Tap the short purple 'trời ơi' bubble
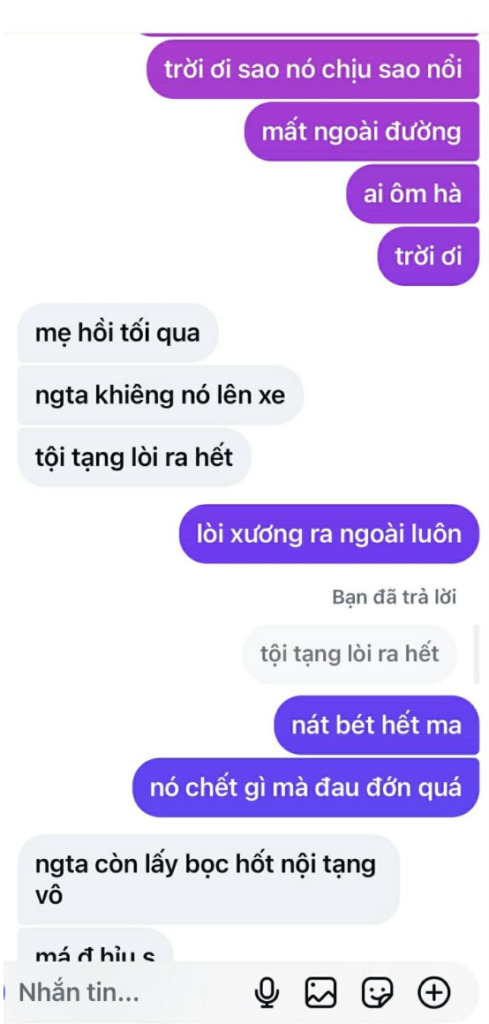This screenshot has height=1024, width=489. (x=429, y=256)
